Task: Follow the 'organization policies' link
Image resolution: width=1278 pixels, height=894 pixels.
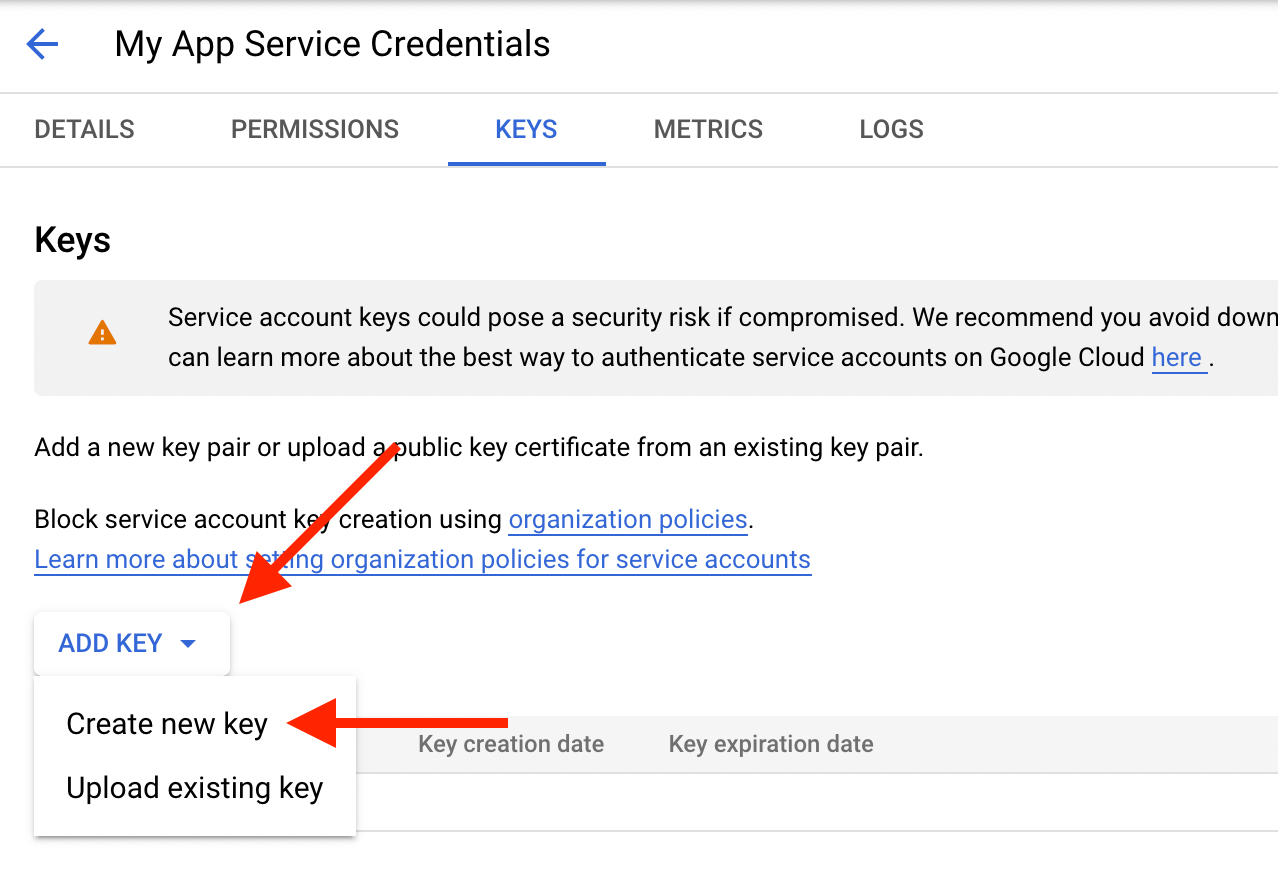Action: tap(628, 519)
